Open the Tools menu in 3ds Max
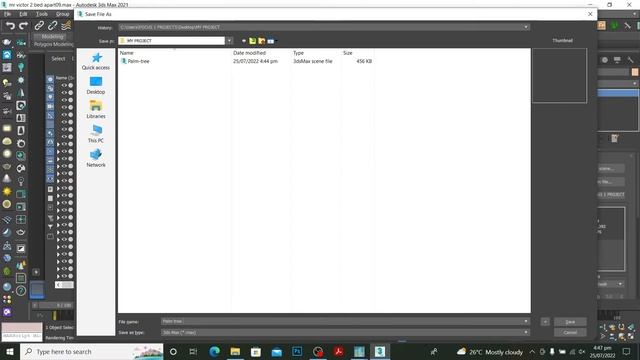Screen dimensions: 640x360 (42, 14)
